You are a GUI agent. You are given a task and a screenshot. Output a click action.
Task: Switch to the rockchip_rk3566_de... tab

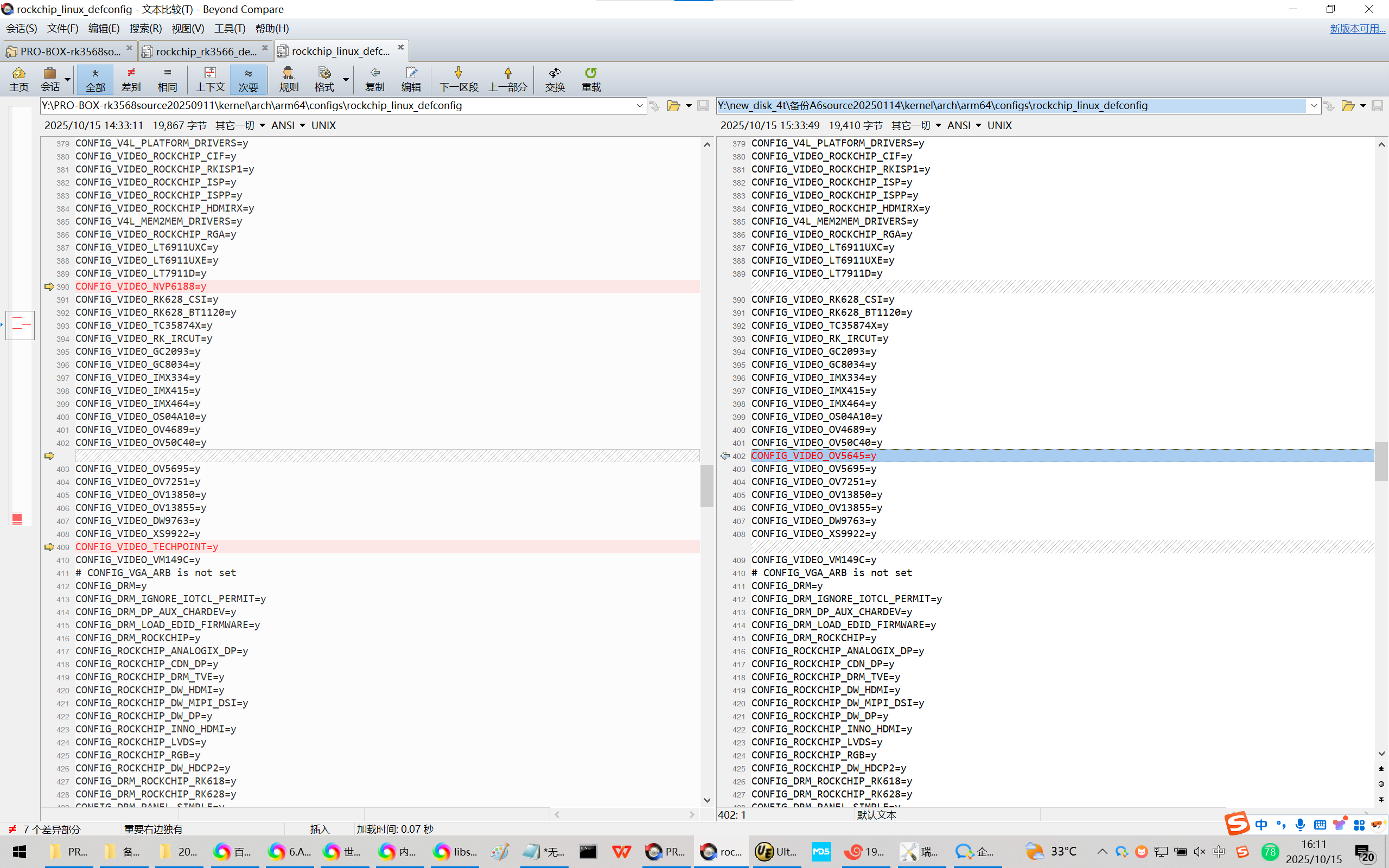click(x=206, y=52)
